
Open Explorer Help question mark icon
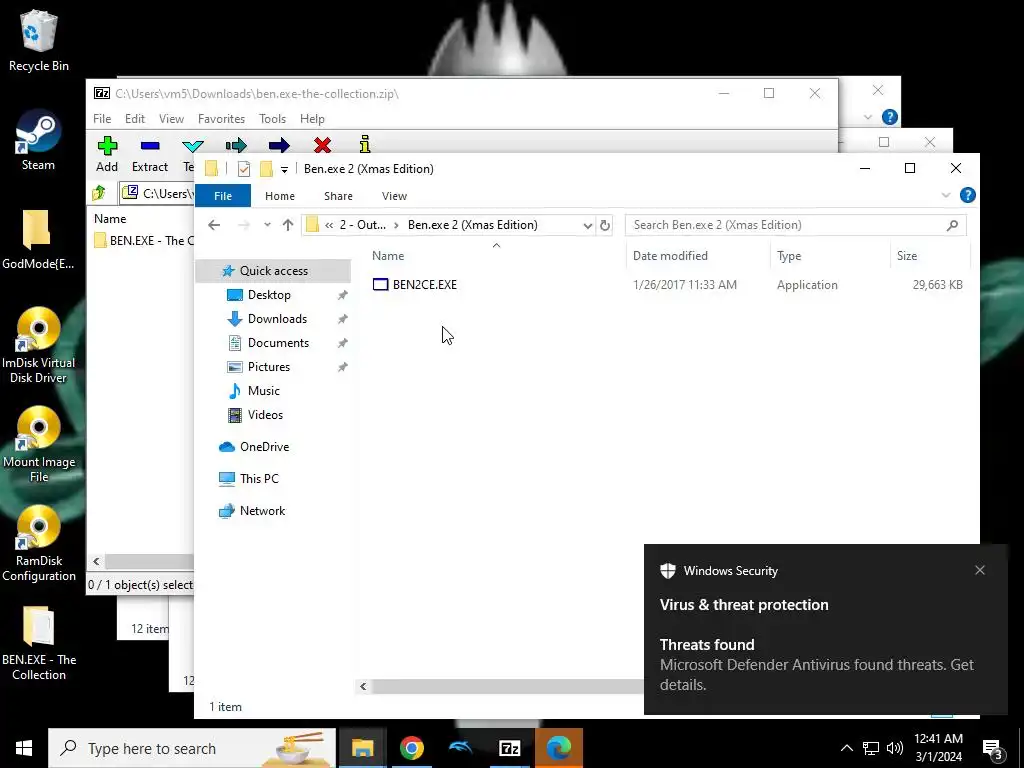click(x=968, y=195)
